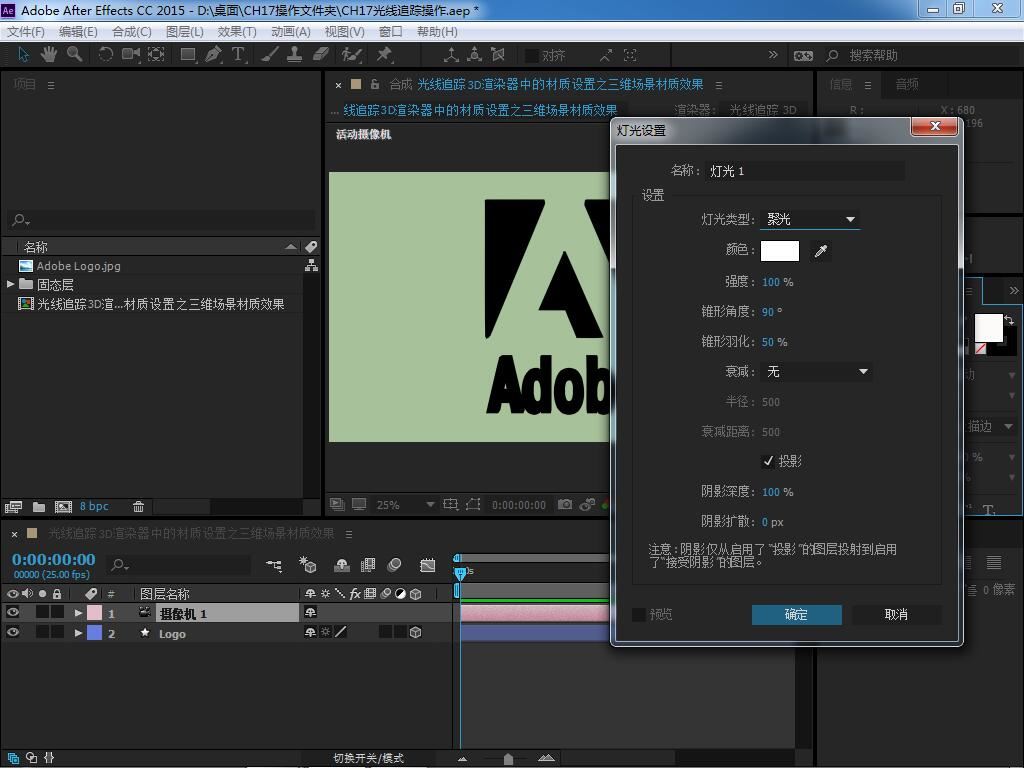The width and height of the screenshot is (1024, 768).
Task: Select the Hand tool
Action: (48, 55)
